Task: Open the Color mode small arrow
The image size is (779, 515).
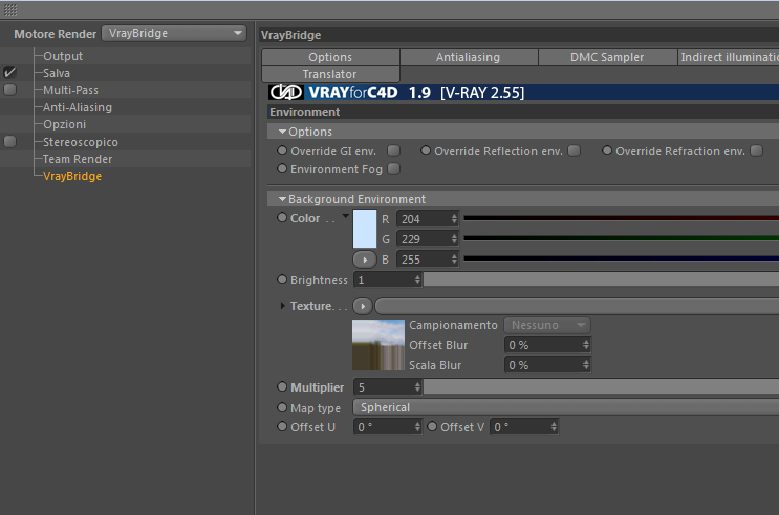Action: click(346, 216)
